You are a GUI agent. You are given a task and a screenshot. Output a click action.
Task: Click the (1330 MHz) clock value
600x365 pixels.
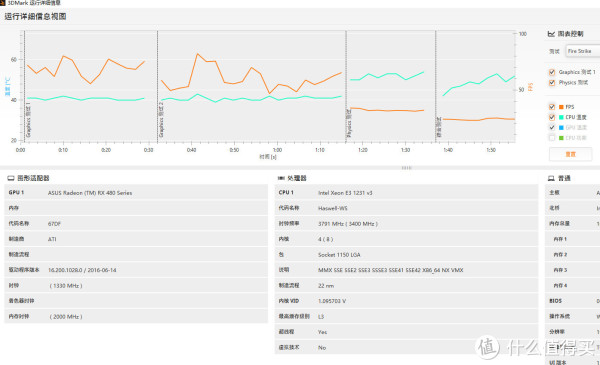[66, 286]
